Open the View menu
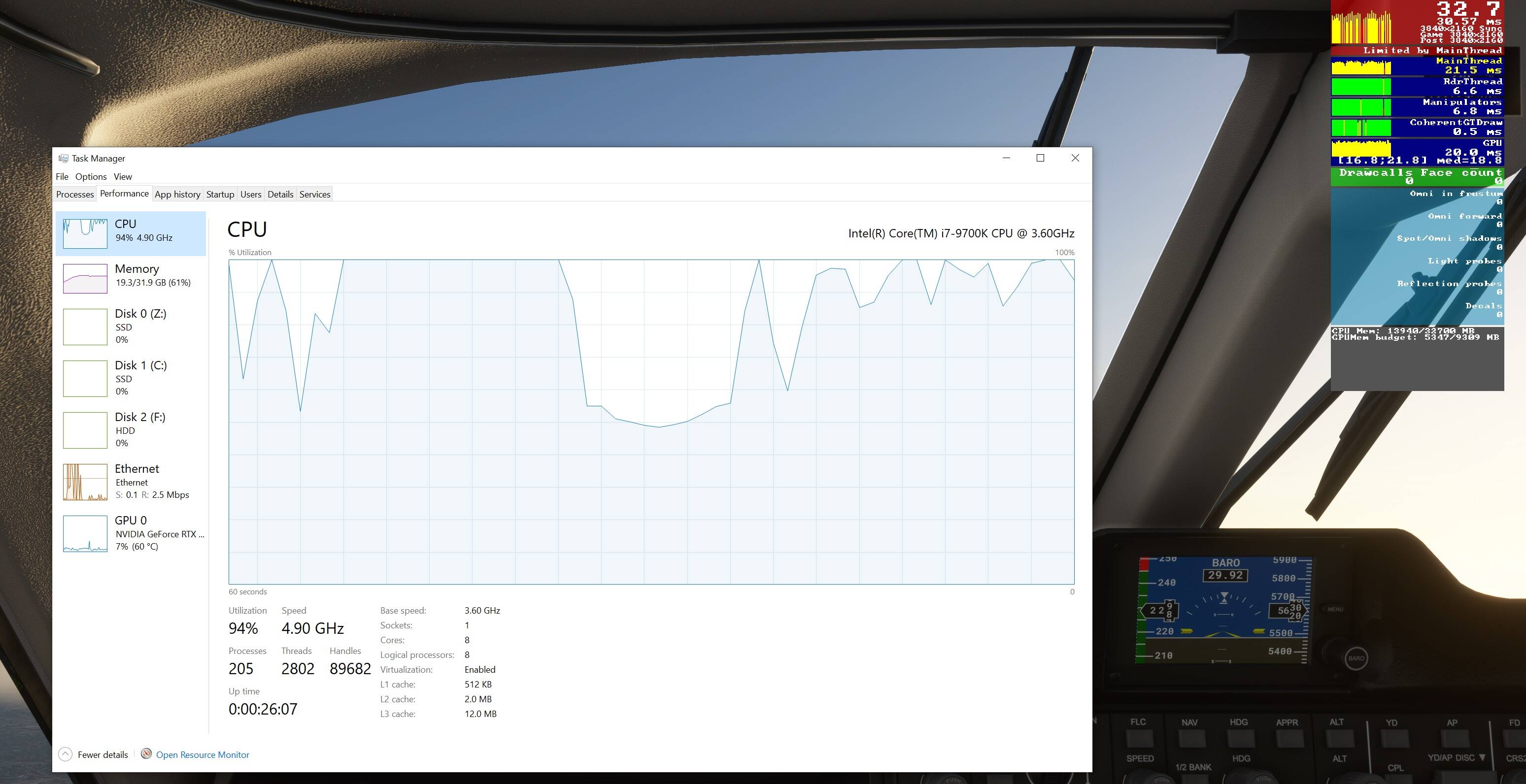Viewport: 1526px width, 784px height. click(x=123, y=176)
